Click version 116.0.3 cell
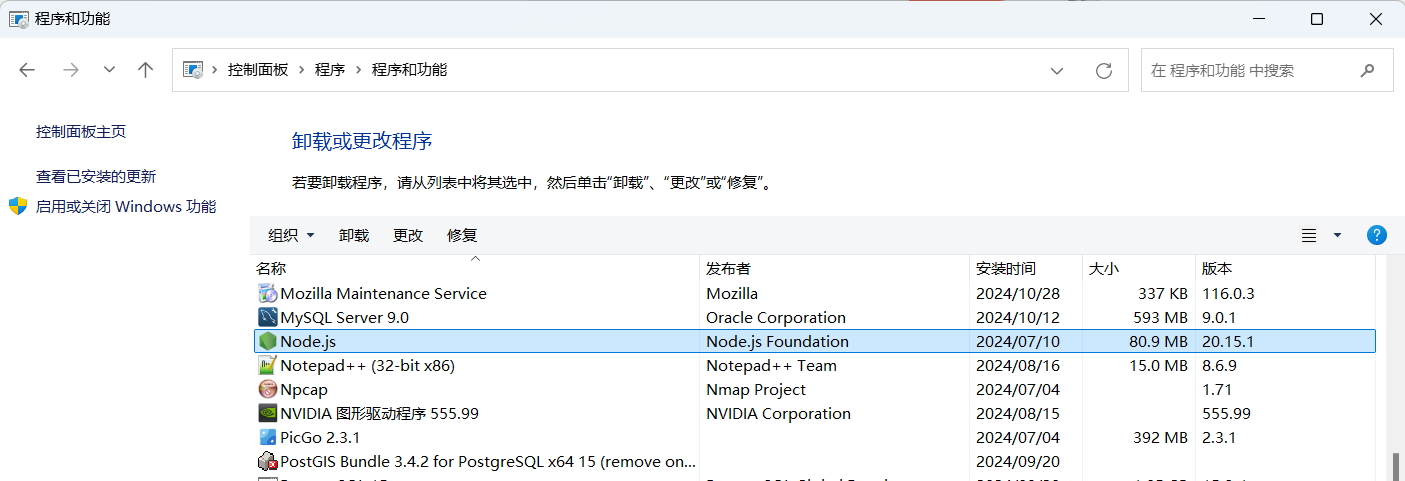 click(1228, 294)
